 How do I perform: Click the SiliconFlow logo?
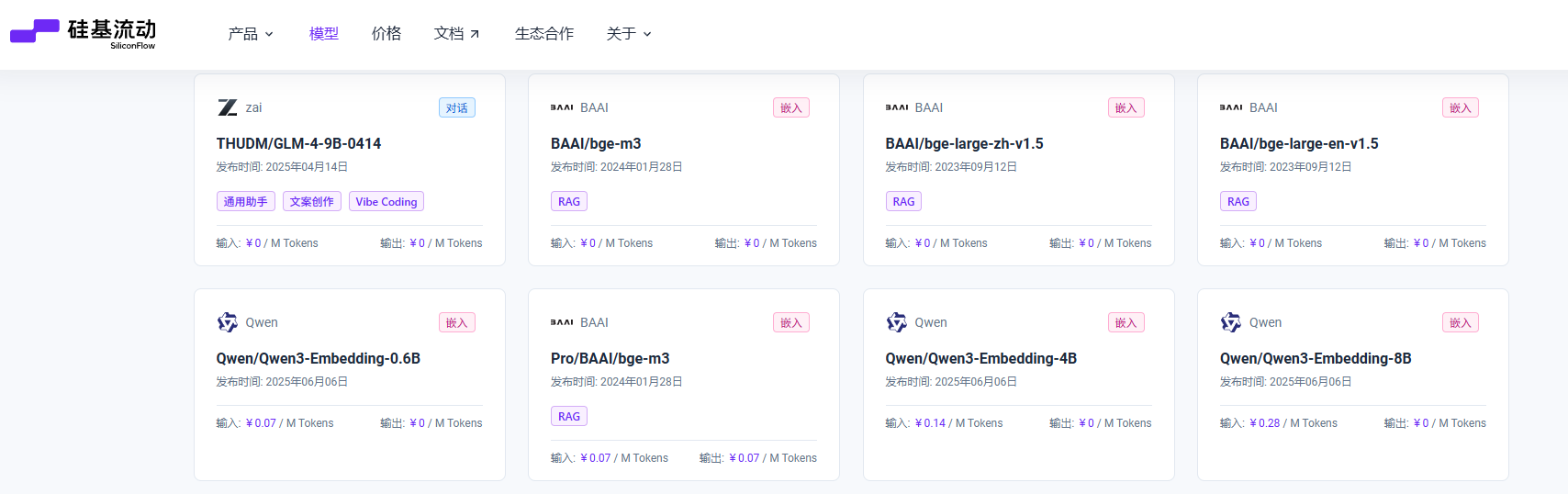[83, 33]
